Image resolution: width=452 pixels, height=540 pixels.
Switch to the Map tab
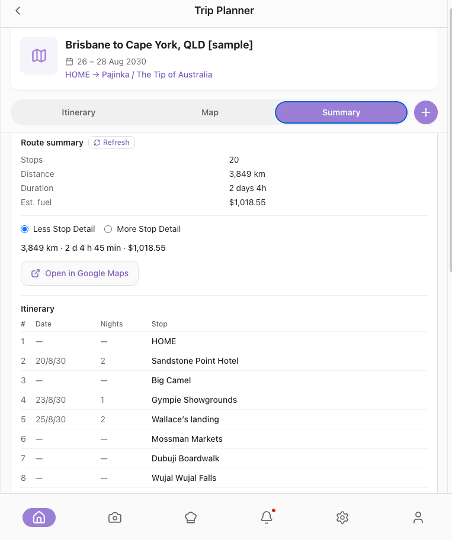[x=210, y=112]
